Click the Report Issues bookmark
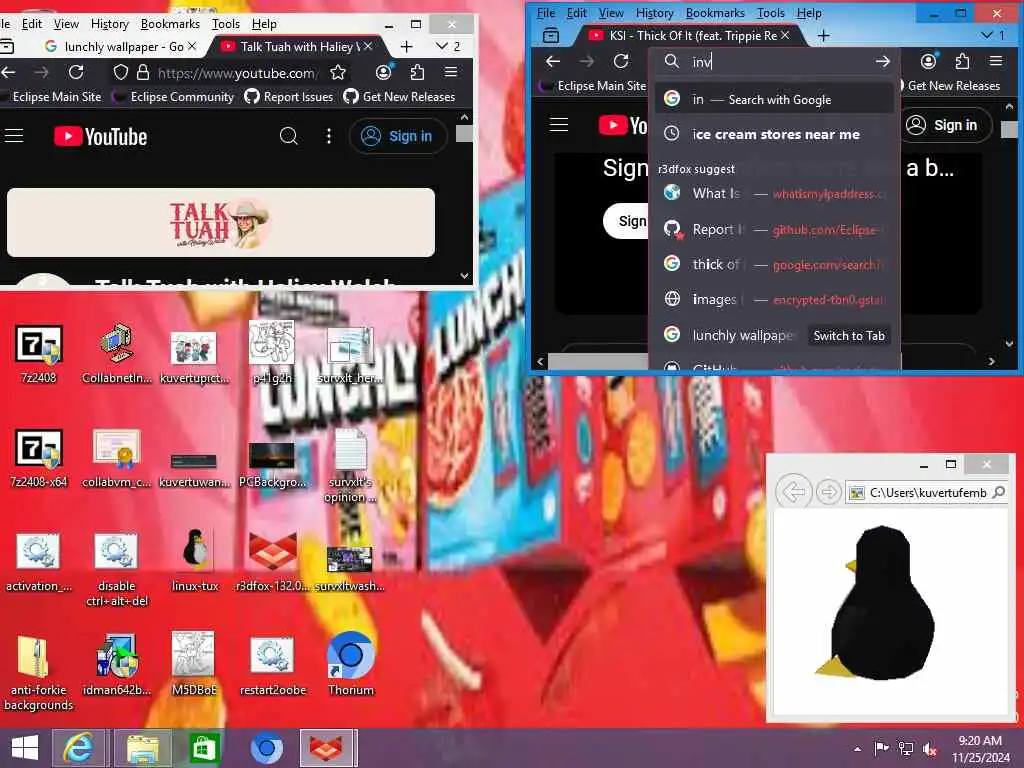1024x768 pixels. pos(289,97)
